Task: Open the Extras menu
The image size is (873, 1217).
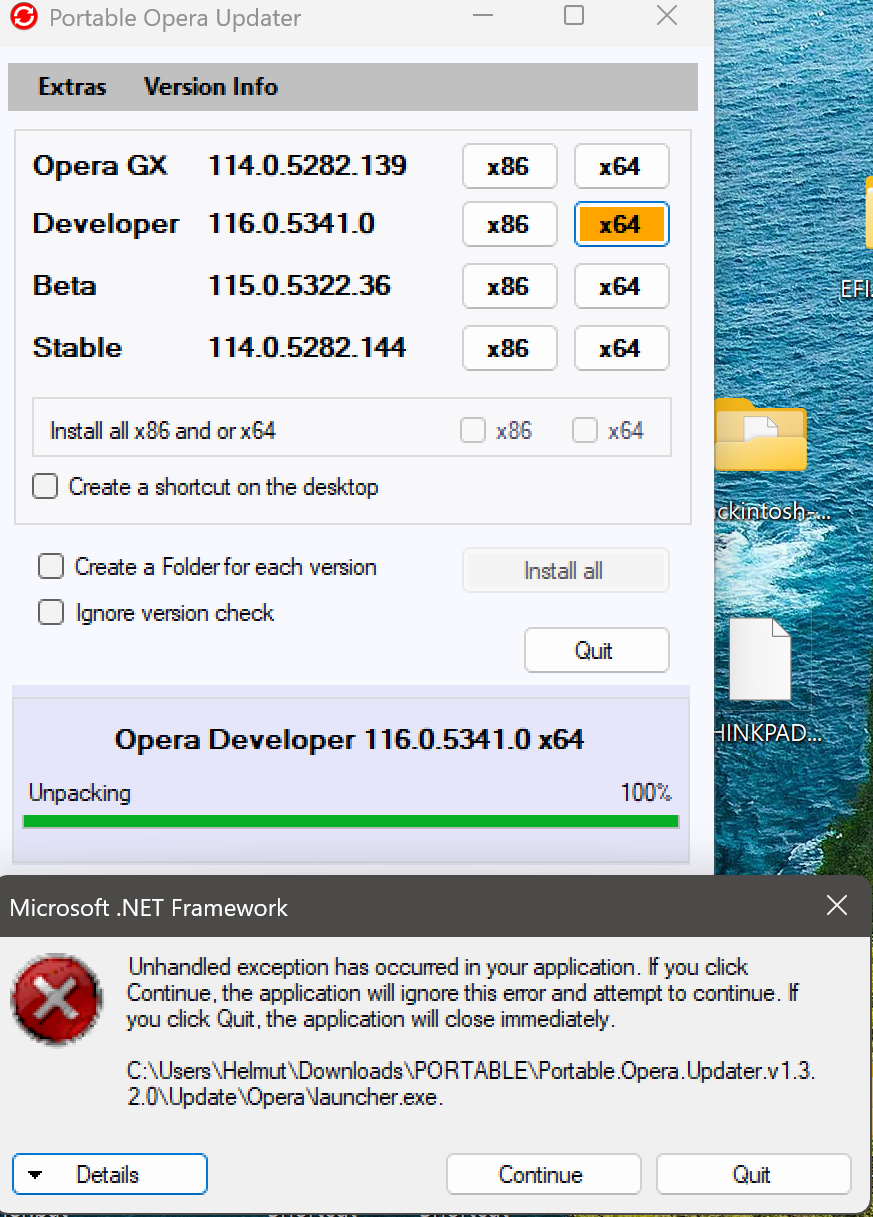Action: click(72, 87)
